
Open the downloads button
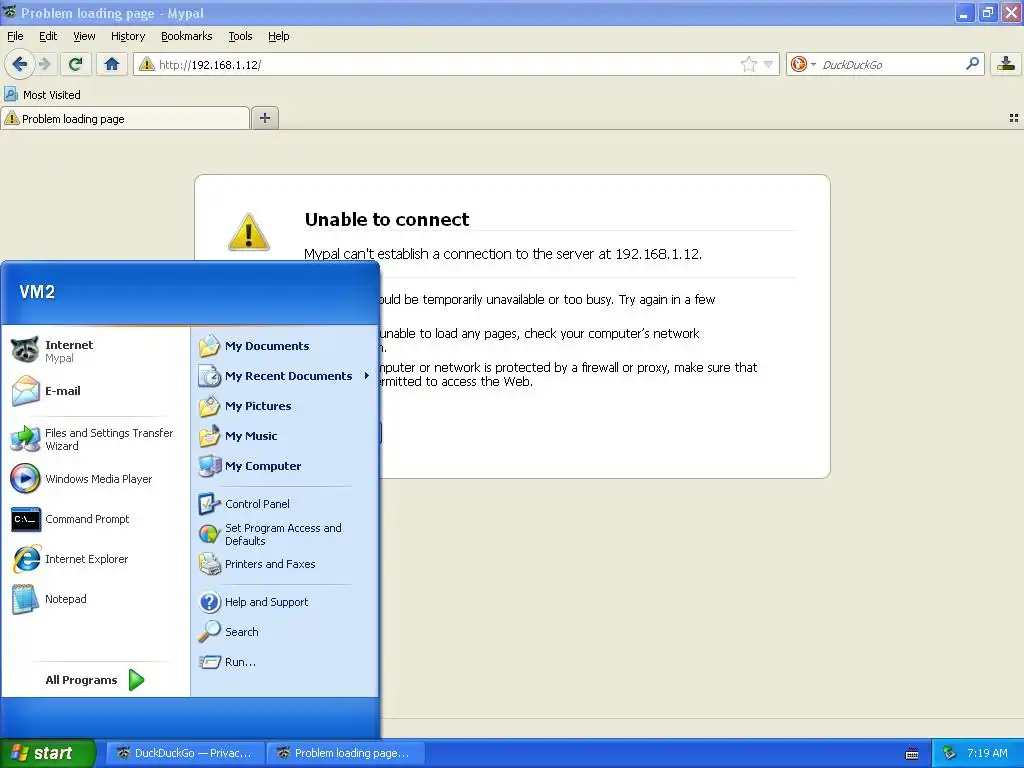(1006, 64)
